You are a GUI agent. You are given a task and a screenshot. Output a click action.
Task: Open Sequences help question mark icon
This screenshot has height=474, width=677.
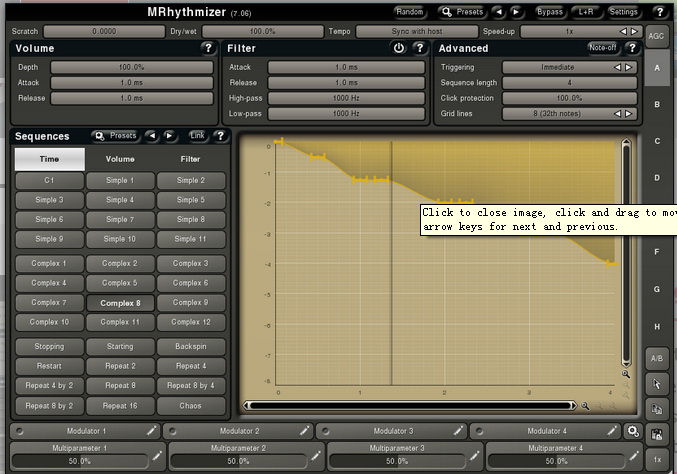click(x=220, y=136)
